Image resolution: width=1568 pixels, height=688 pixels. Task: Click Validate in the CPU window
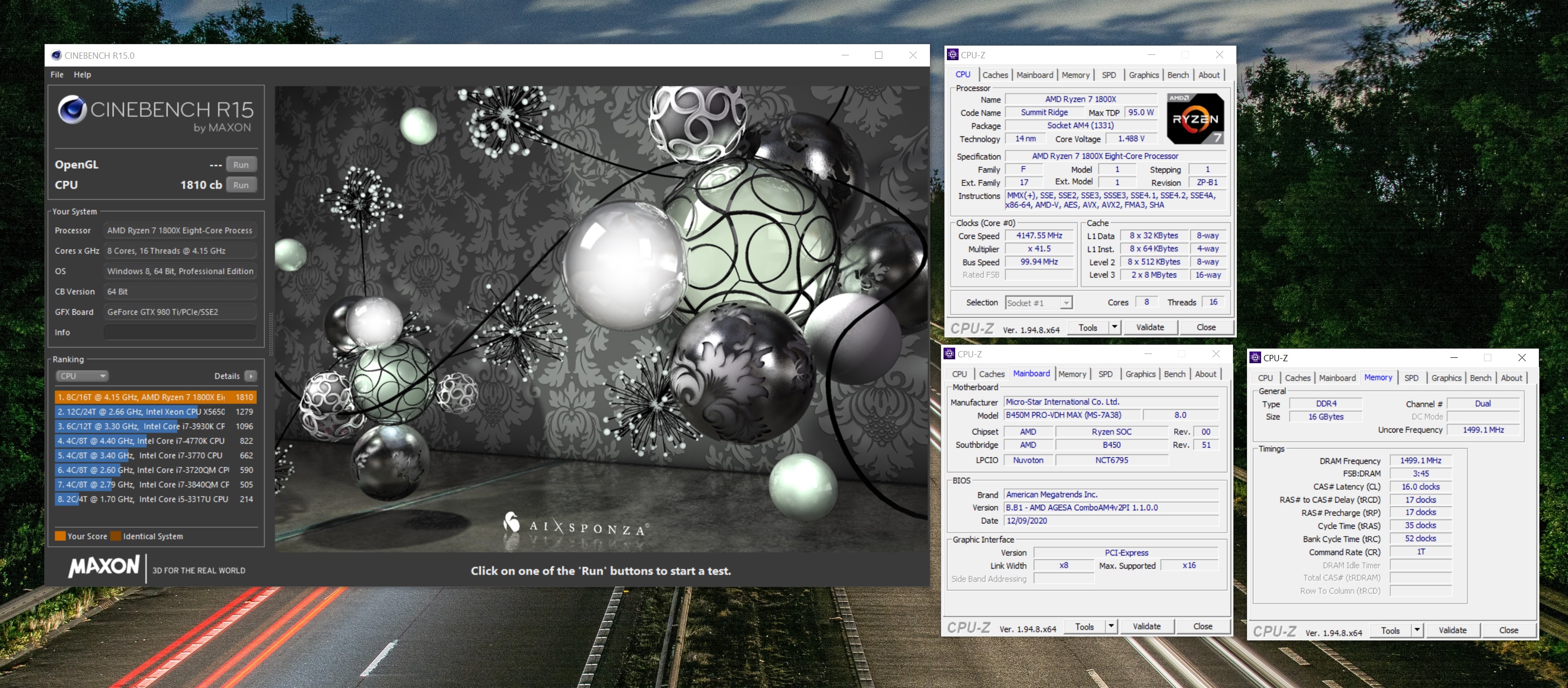[x=1149, y=328]
